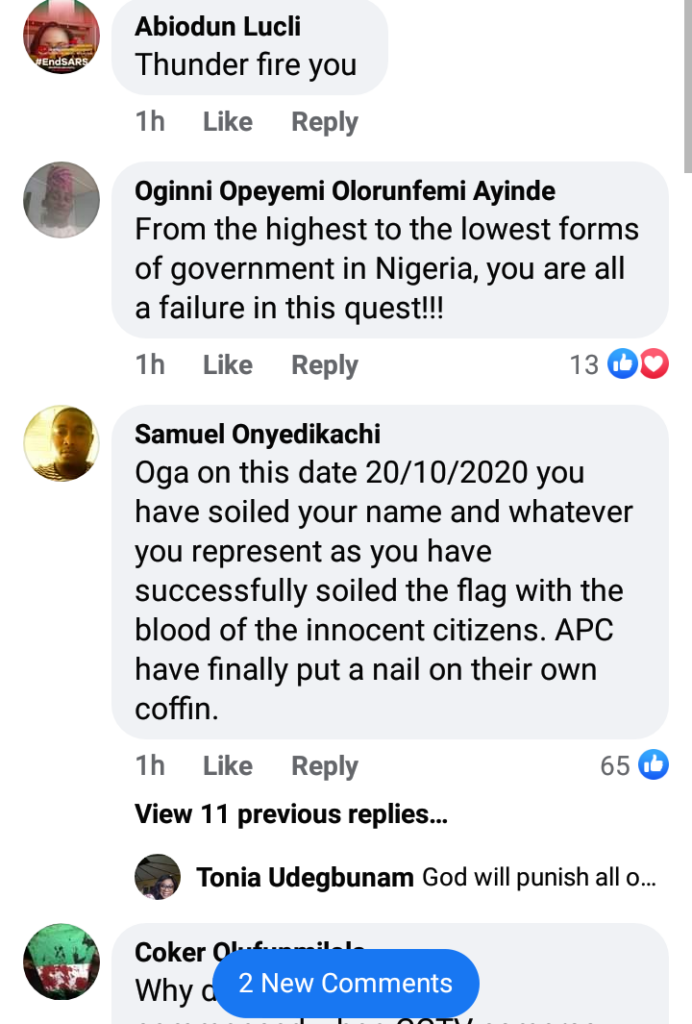The image size is (692, 1024).
Task: Open Oginni Opeyemi Olorunfemi Ayinde's avatar
Action: point(61,200)
